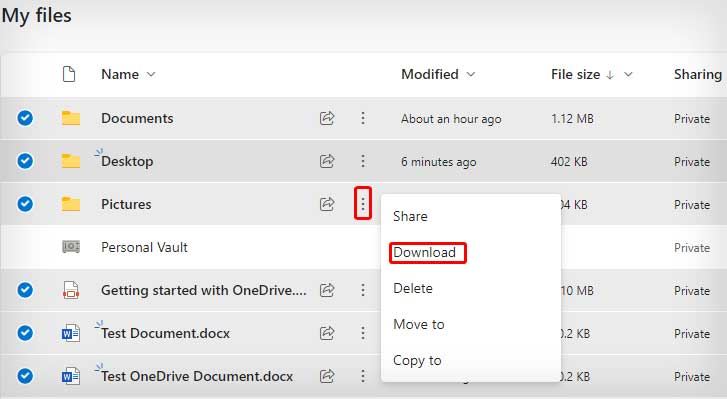The image size is (727, 399).
Task: Open more actions for Test OneDrive Document.docx
Action: click(x=363, y=376)
